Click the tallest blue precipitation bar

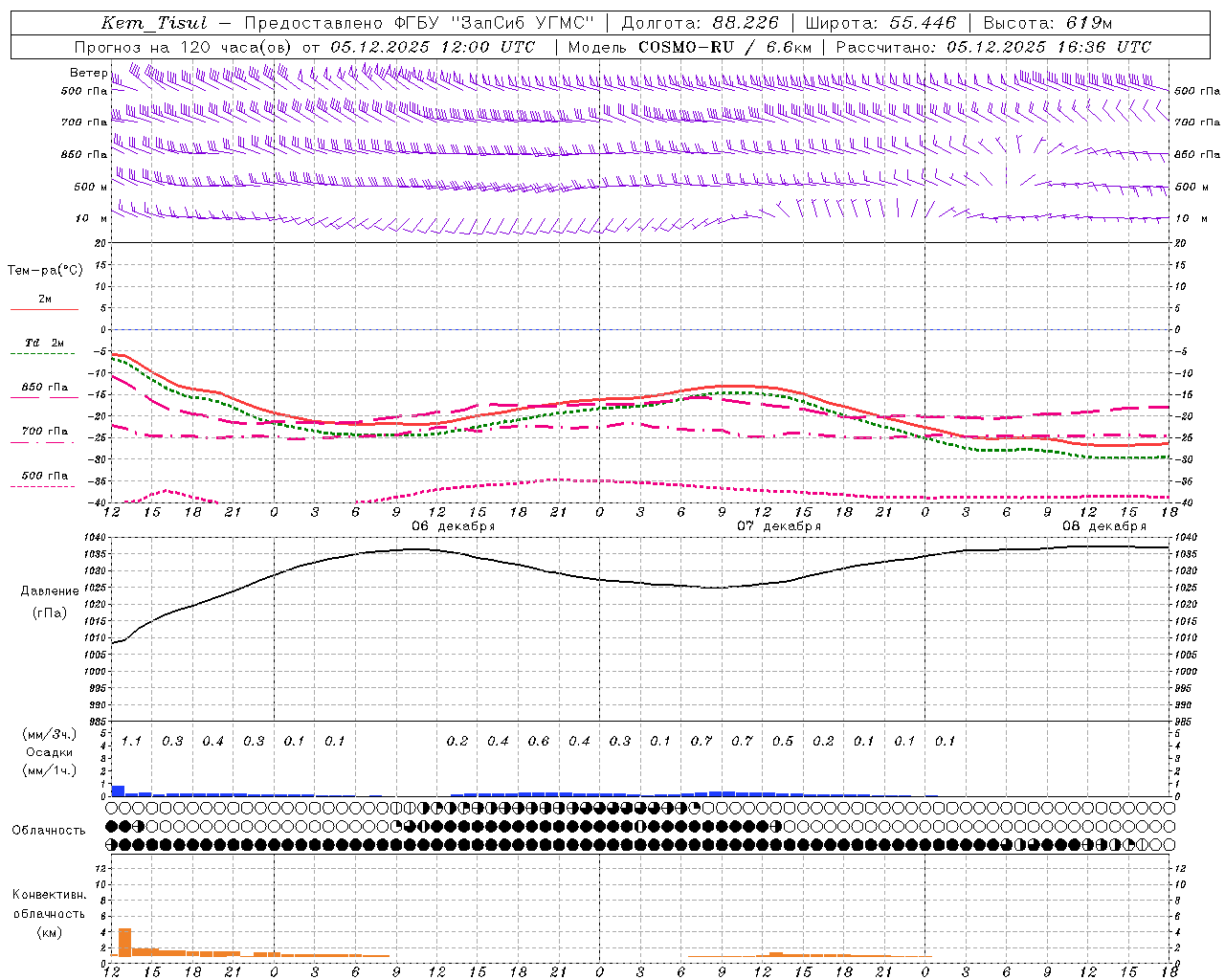pyautogui.click(x=118, y=791)
